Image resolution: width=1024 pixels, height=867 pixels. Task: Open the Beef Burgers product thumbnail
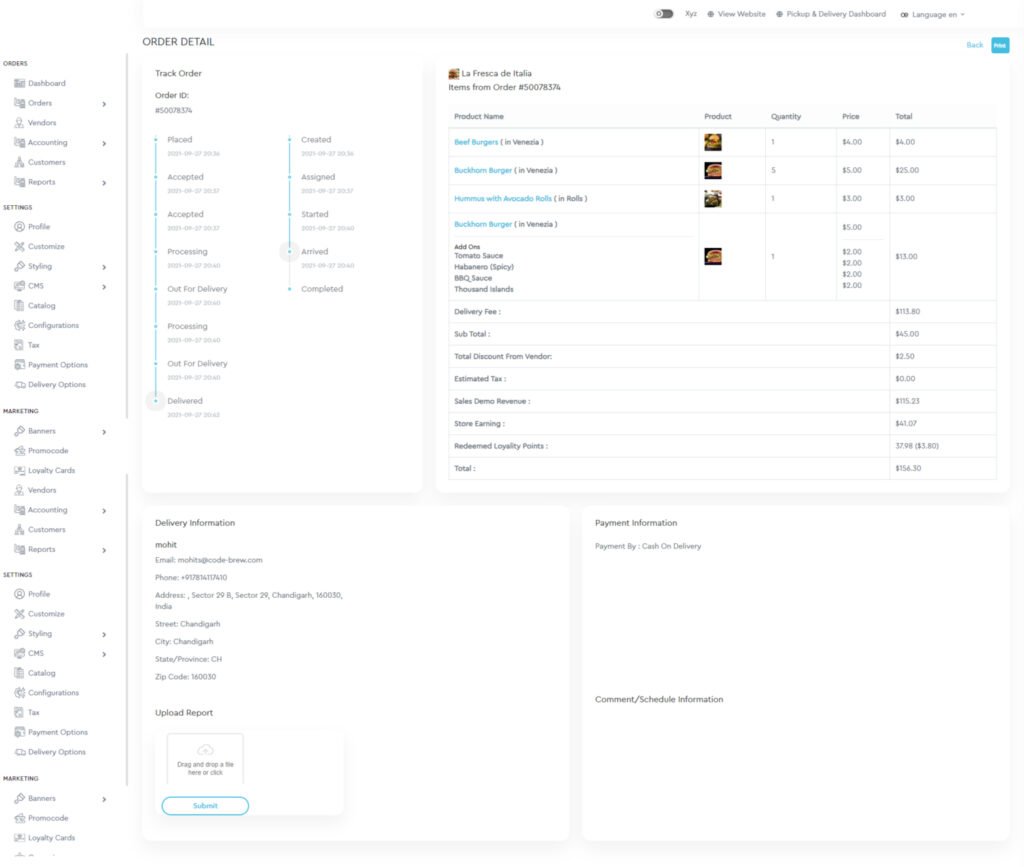(x=712, y=142)
